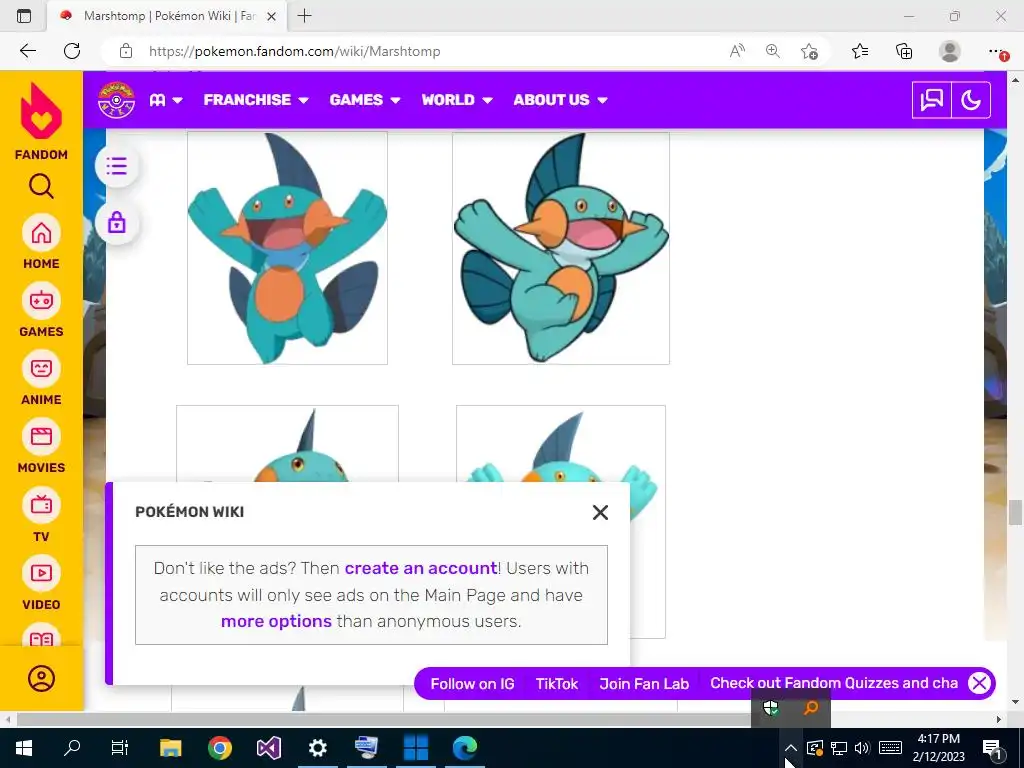Open the Favorites list
The width and height of the screenshot is (1024, 768).
(860, 51)
